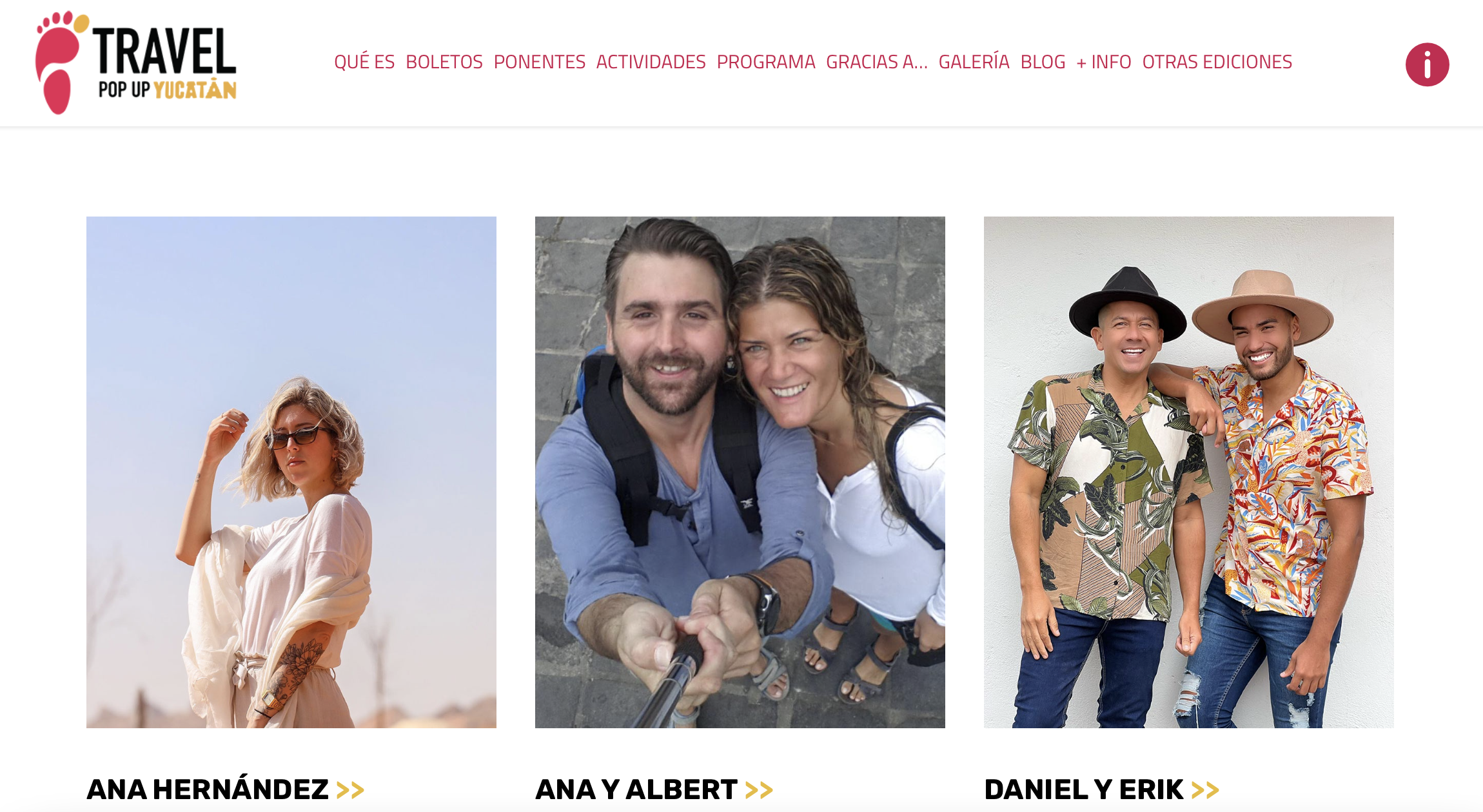Go to the BOLETOS page
1483x812 pixels.
444,62
